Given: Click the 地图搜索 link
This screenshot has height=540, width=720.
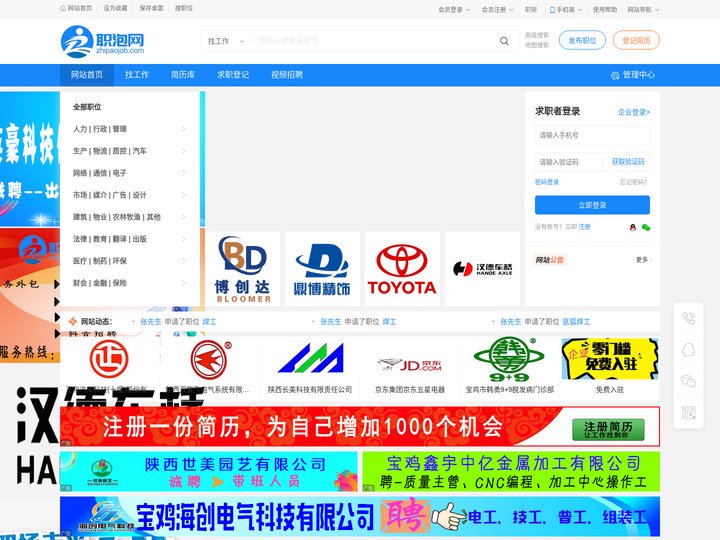Looking at the screenshot, I should [x=537, y=45].
